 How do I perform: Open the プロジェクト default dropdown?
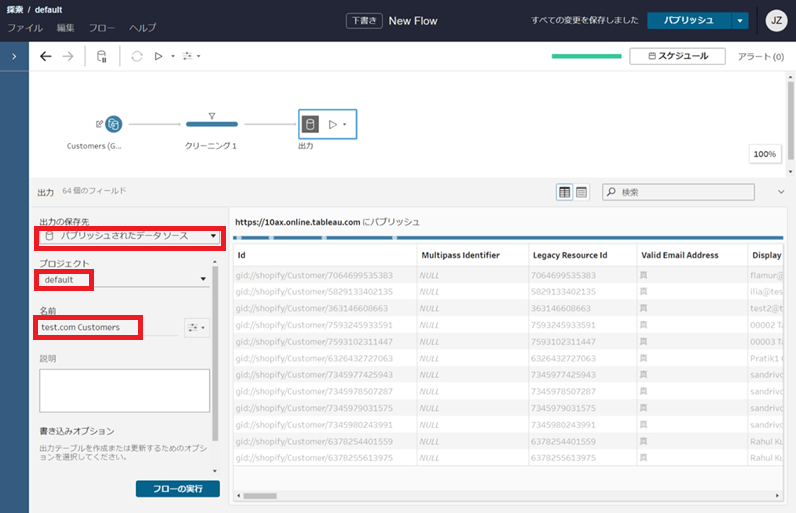[125, 280]
